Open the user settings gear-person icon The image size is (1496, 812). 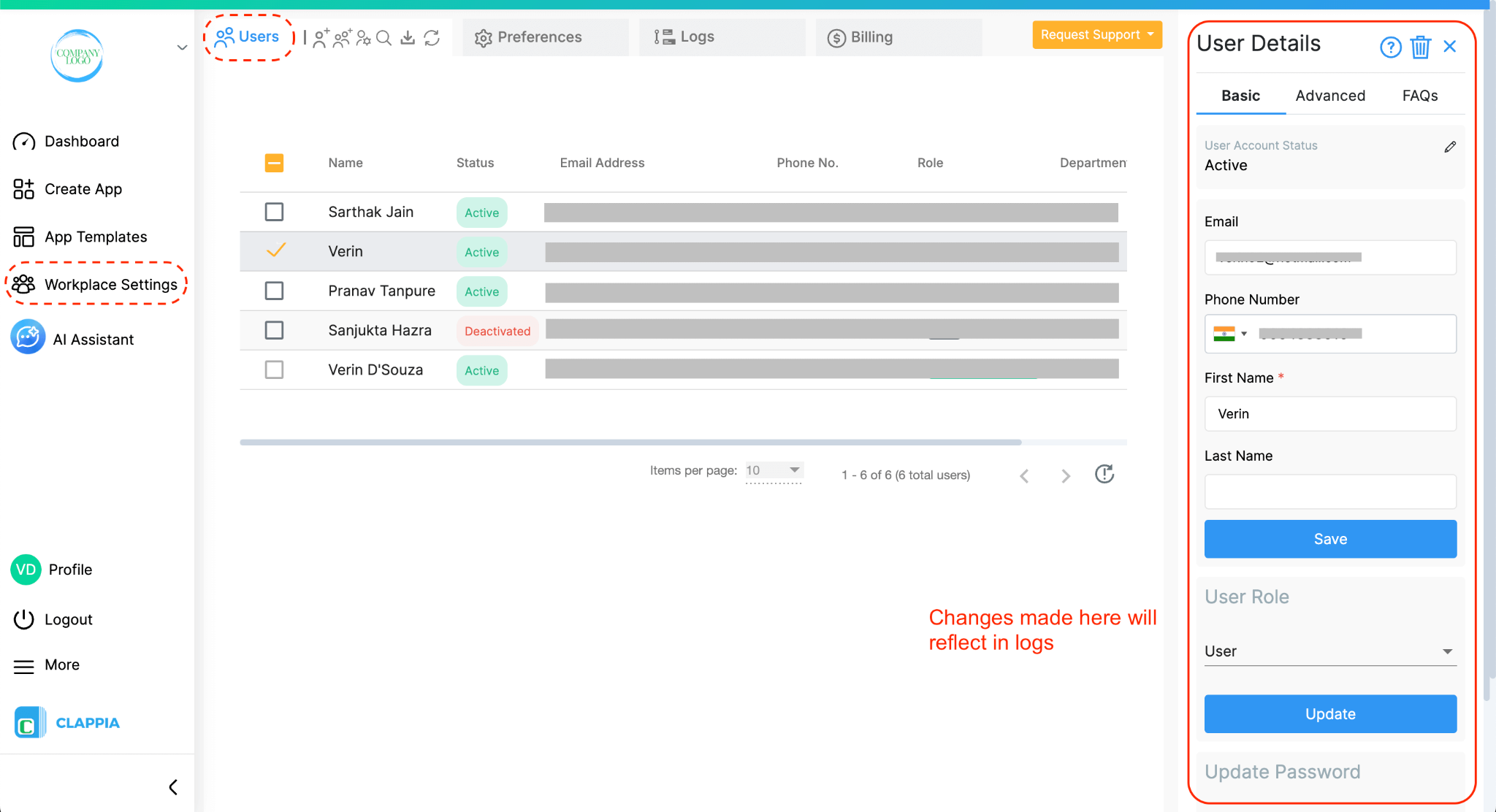(363, 38)
